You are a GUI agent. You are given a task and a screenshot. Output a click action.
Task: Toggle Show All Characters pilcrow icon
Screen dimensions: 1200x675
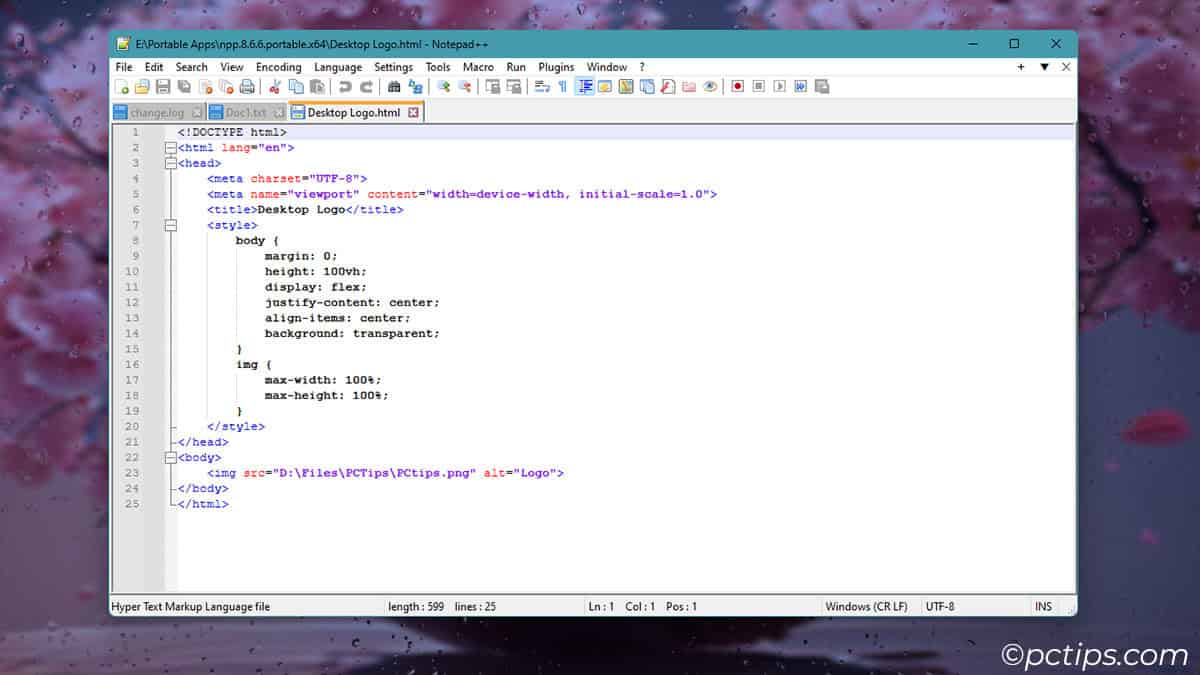click(562, 87)
